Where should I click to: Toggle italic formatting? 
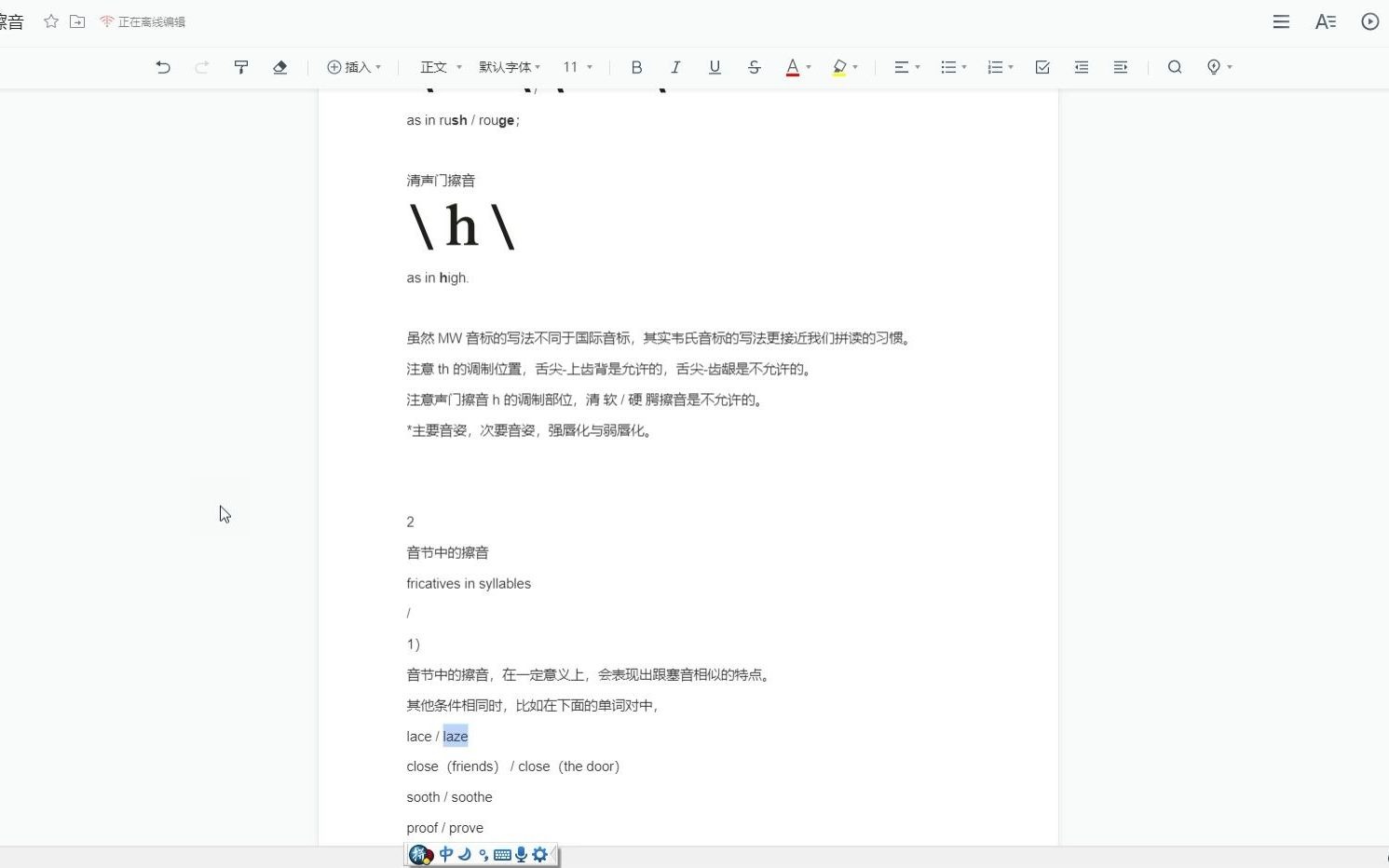[675, 67]
